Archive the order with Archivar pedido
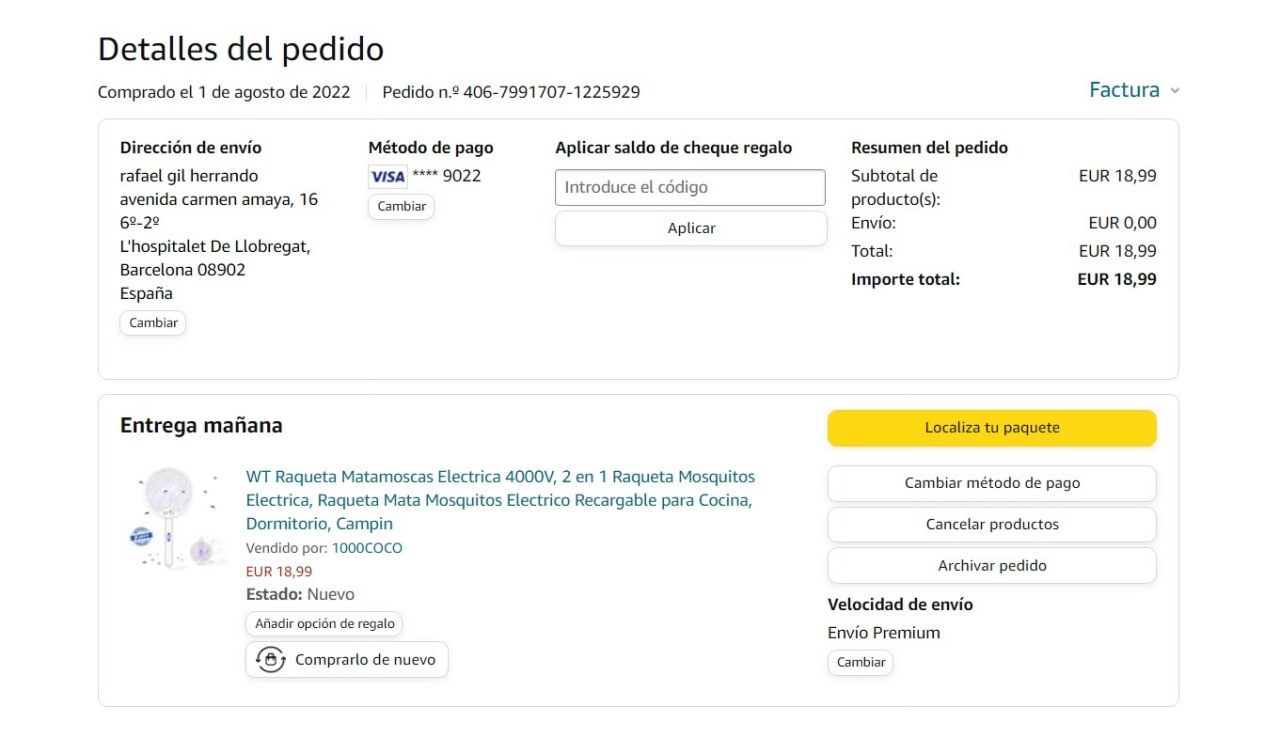Viewport: 1280px width, 738px height. pyautogui.click(x=991, y=565)
